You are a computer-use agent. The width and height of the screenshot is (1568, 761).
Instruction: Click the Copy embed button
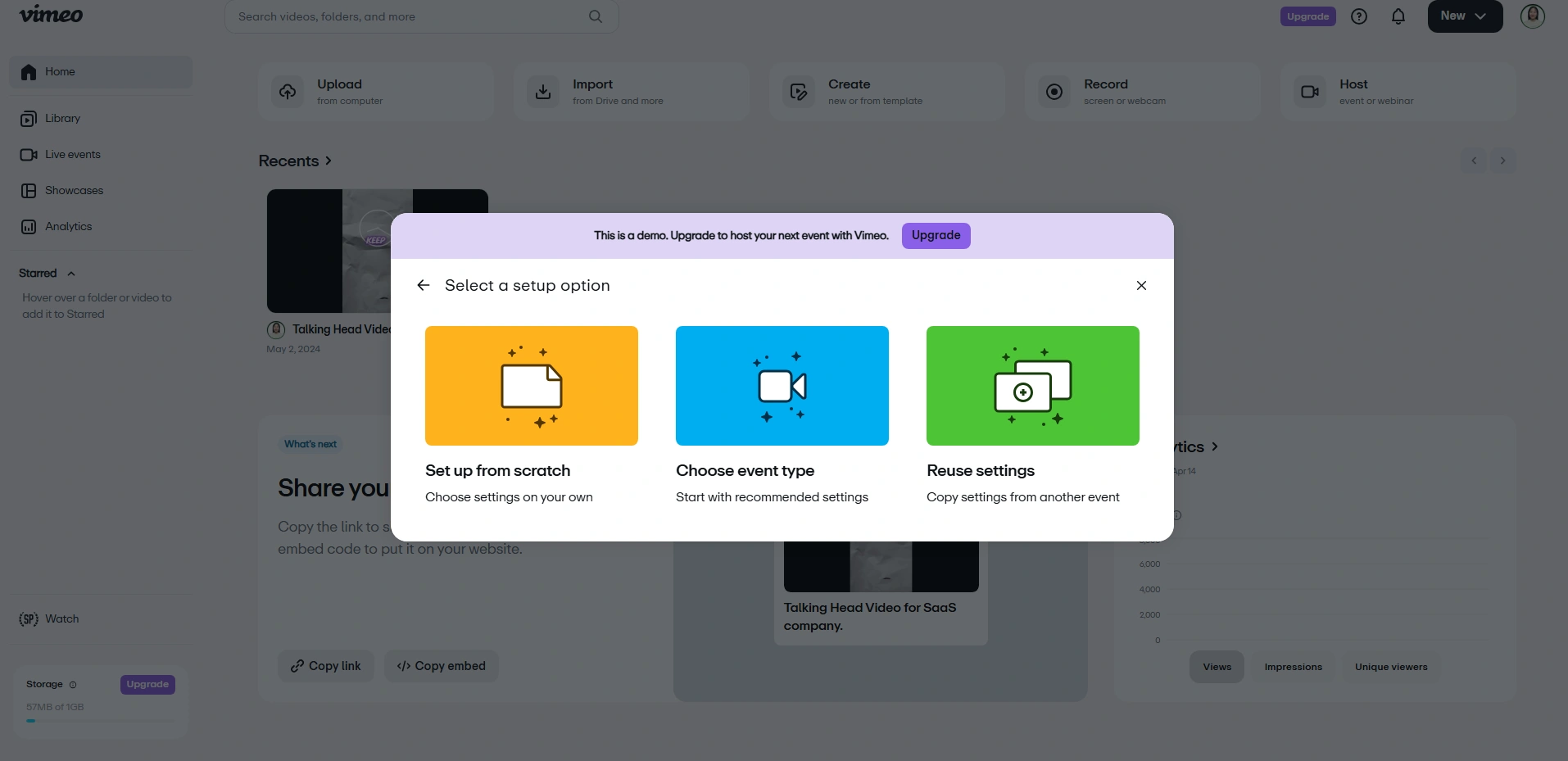coord(442,666)
